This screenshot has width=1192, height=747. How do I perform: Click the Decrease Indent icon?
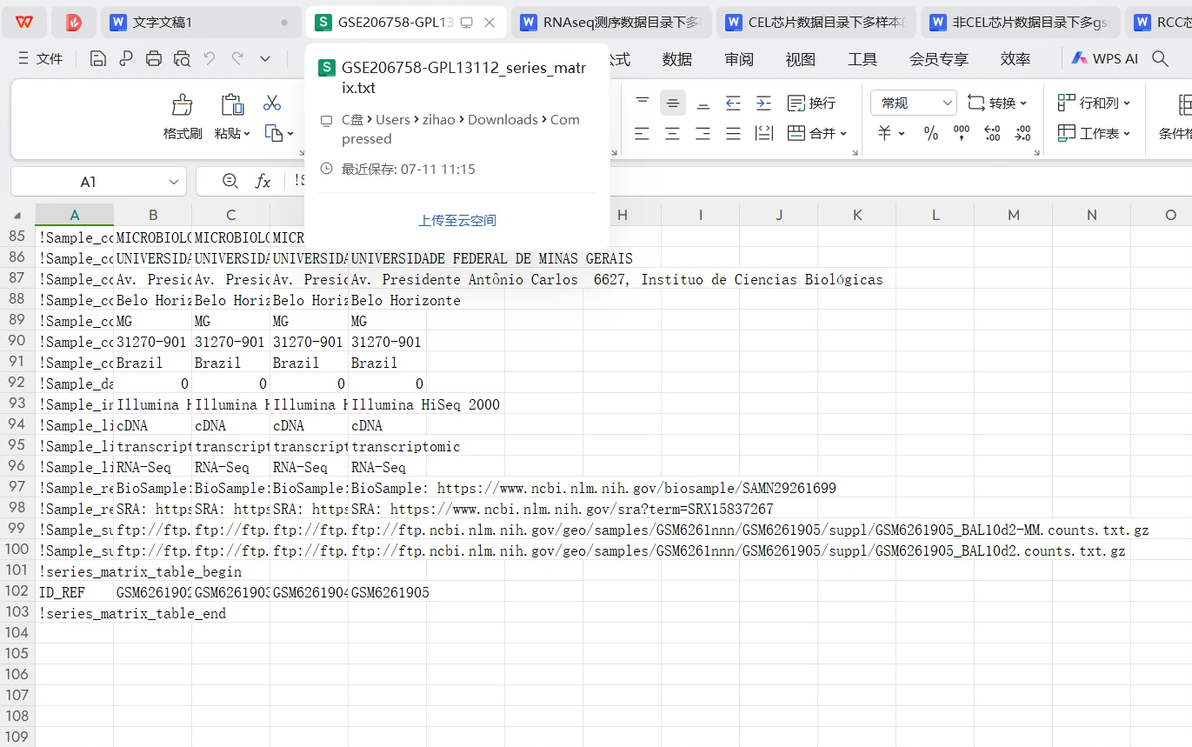click(733, 103)
